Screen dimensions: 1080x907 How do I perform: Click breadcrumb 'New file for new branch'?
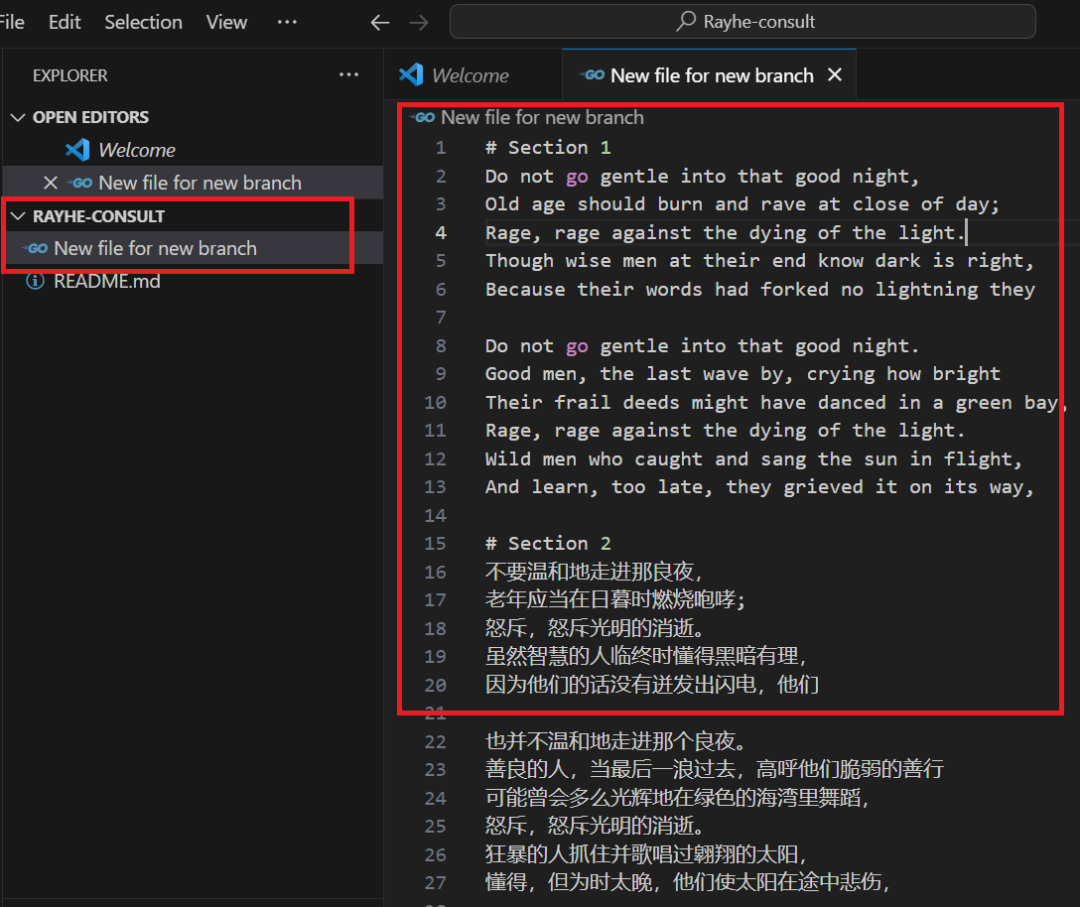pos(542,118)
